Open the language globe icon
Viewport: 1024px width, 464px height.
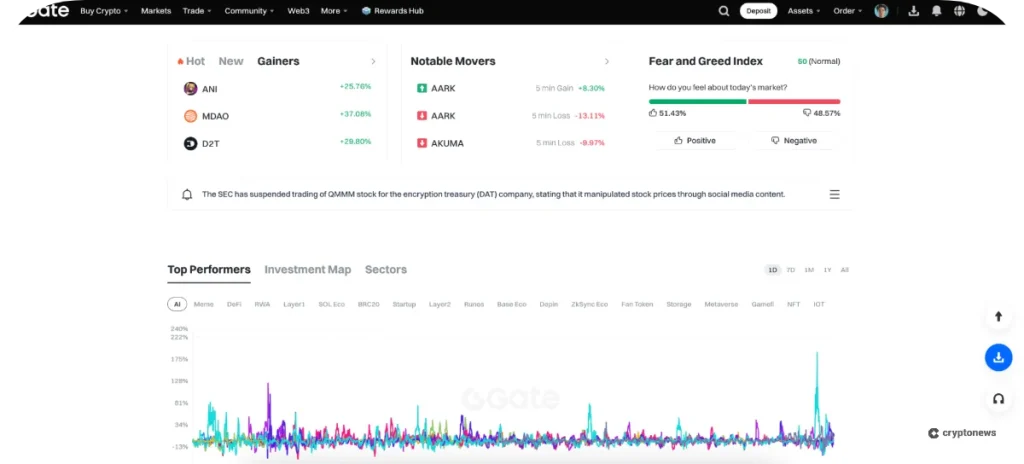(959, 11)
